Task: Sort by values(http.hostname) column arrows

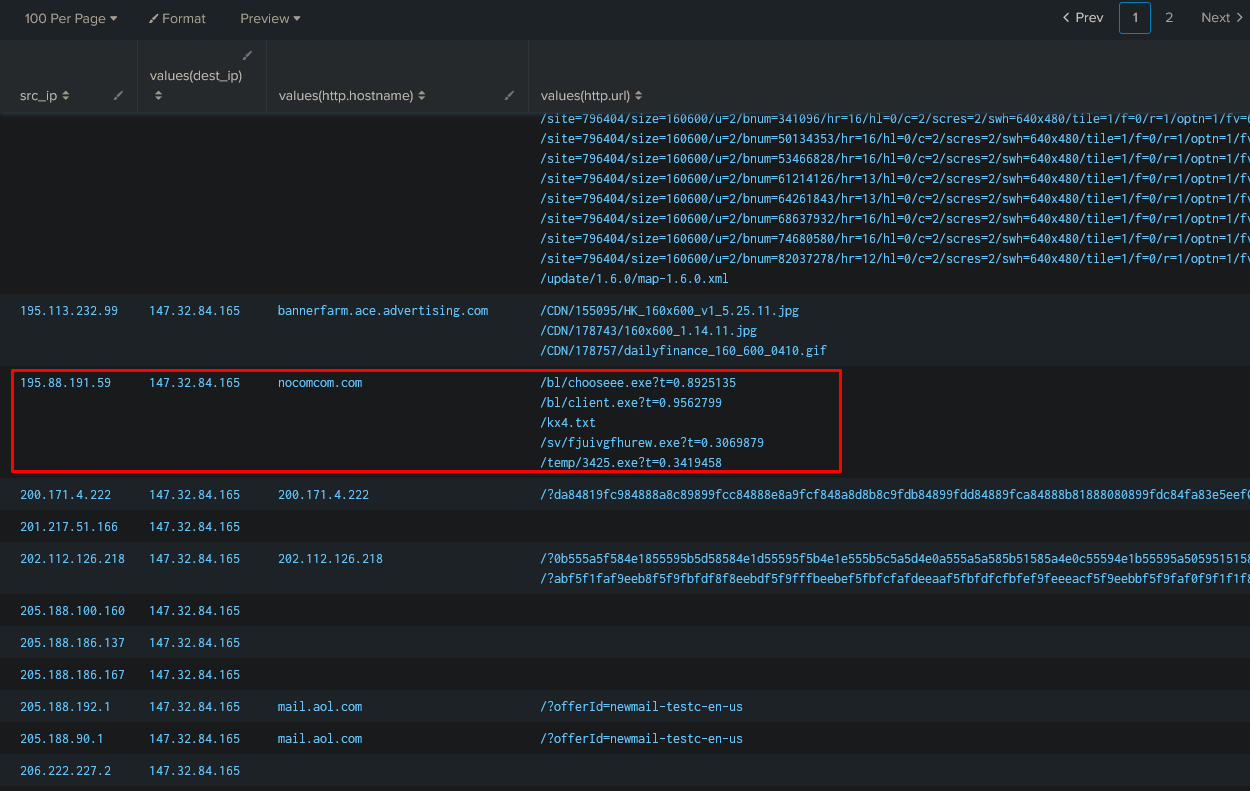Action: click(422, 96)
